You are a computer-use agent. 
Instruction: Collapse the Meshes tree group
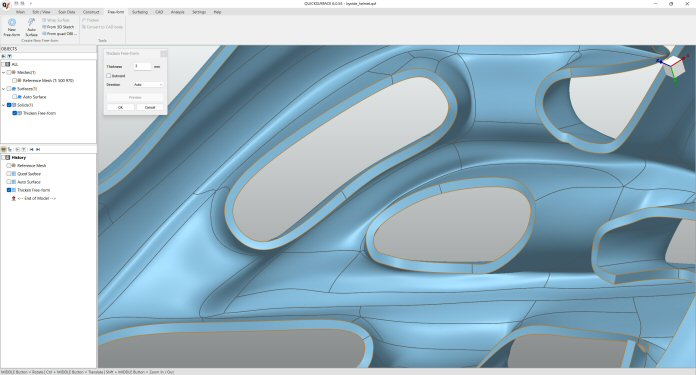tap(4, 72)
